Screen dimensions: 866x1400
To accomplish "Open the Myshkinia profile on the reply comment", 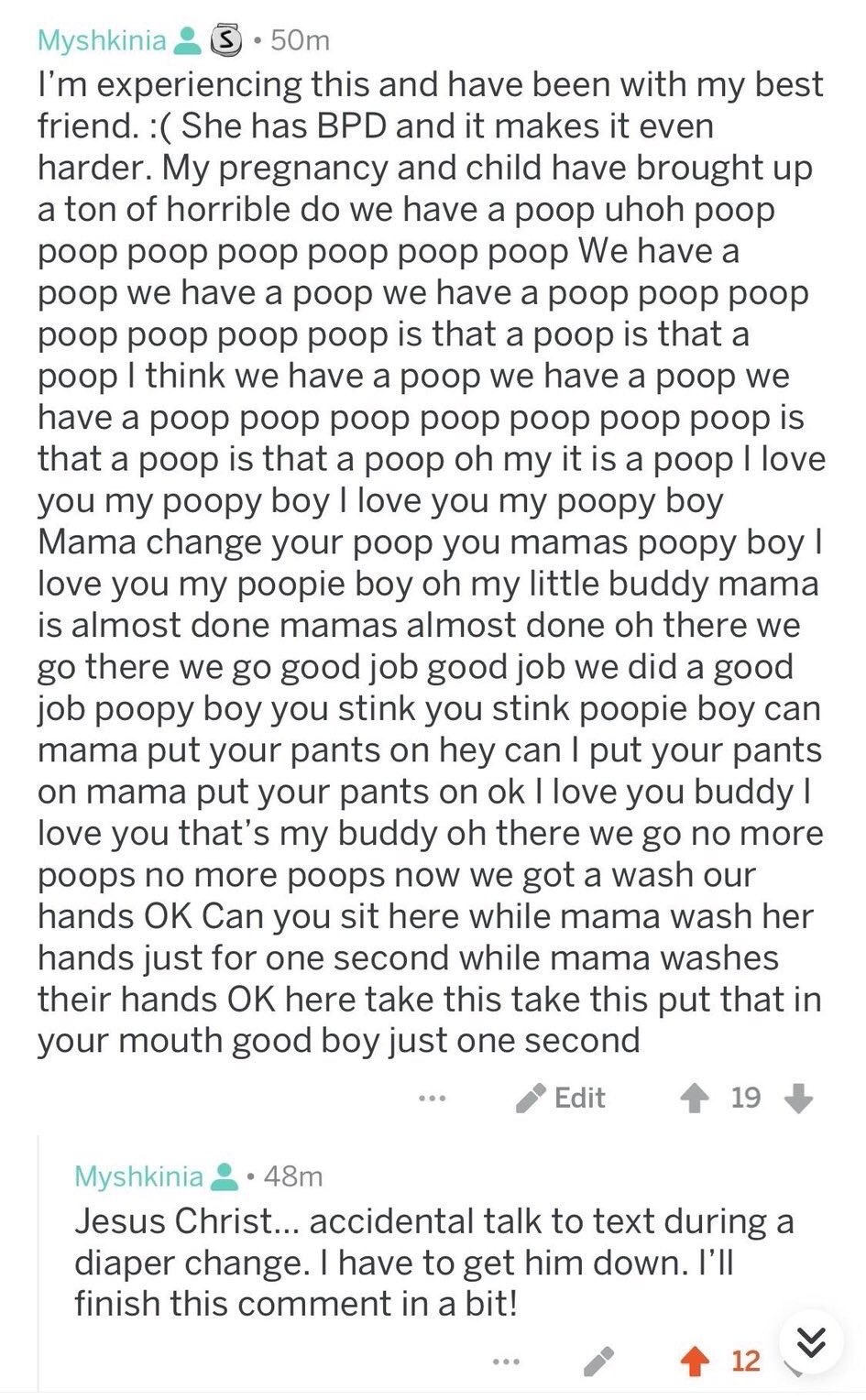I will [138, 1176].
